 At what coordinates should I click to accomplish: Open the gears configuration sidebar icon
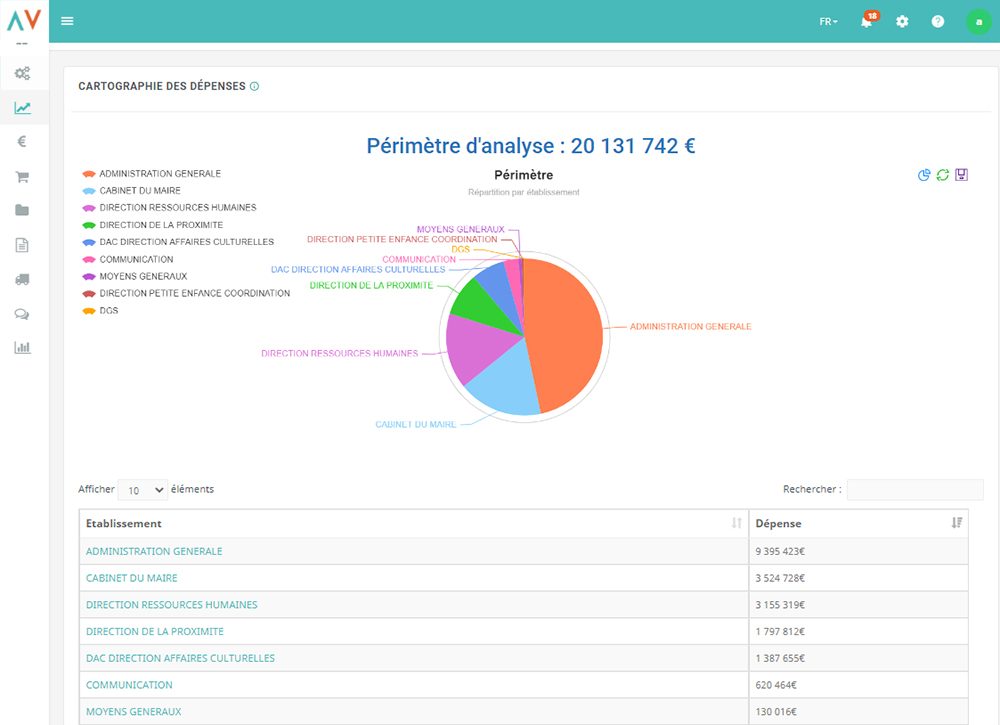[x=22, y=73]
